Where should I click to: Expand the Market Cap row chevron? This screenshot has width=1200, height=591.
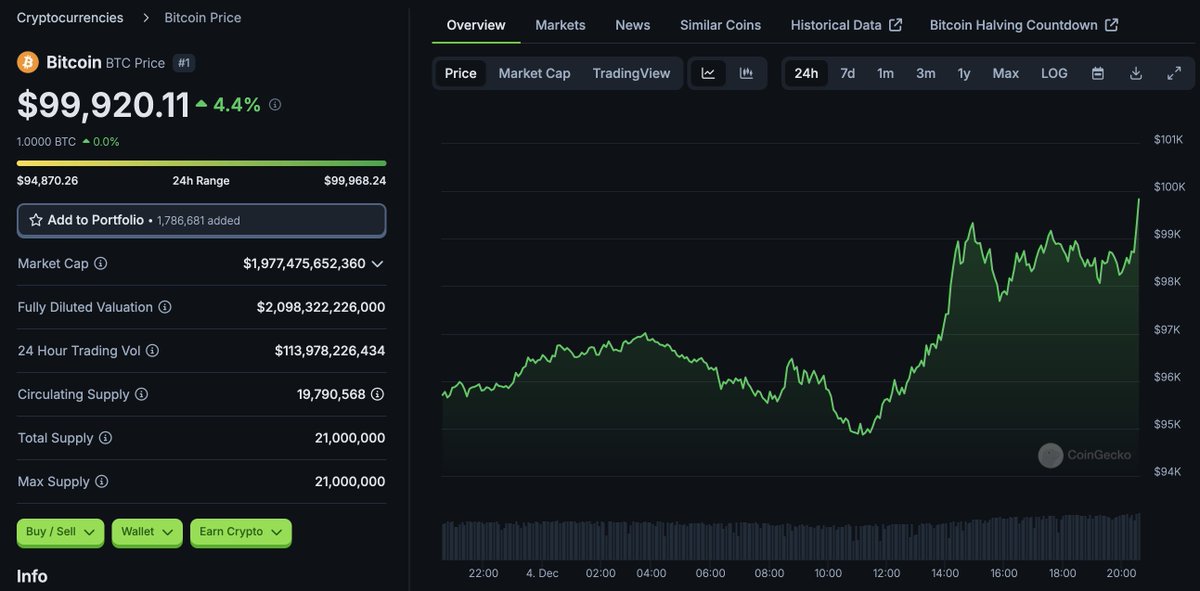[x=378, y=263]
